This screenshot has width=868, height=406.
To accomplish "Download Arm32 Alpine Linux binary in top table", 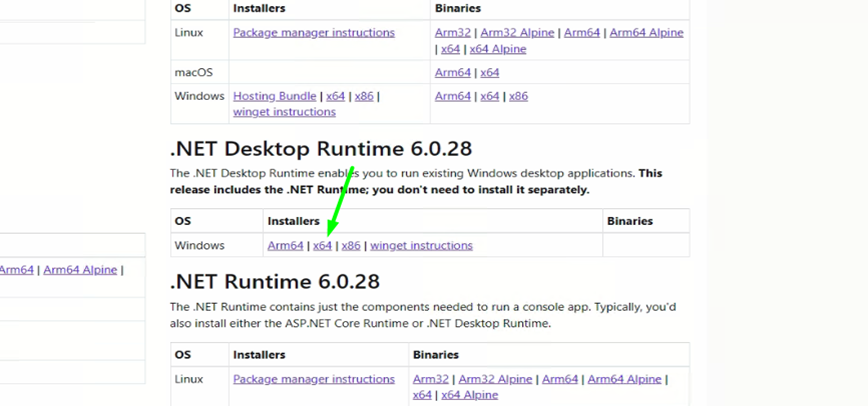I will click(517, 33).
